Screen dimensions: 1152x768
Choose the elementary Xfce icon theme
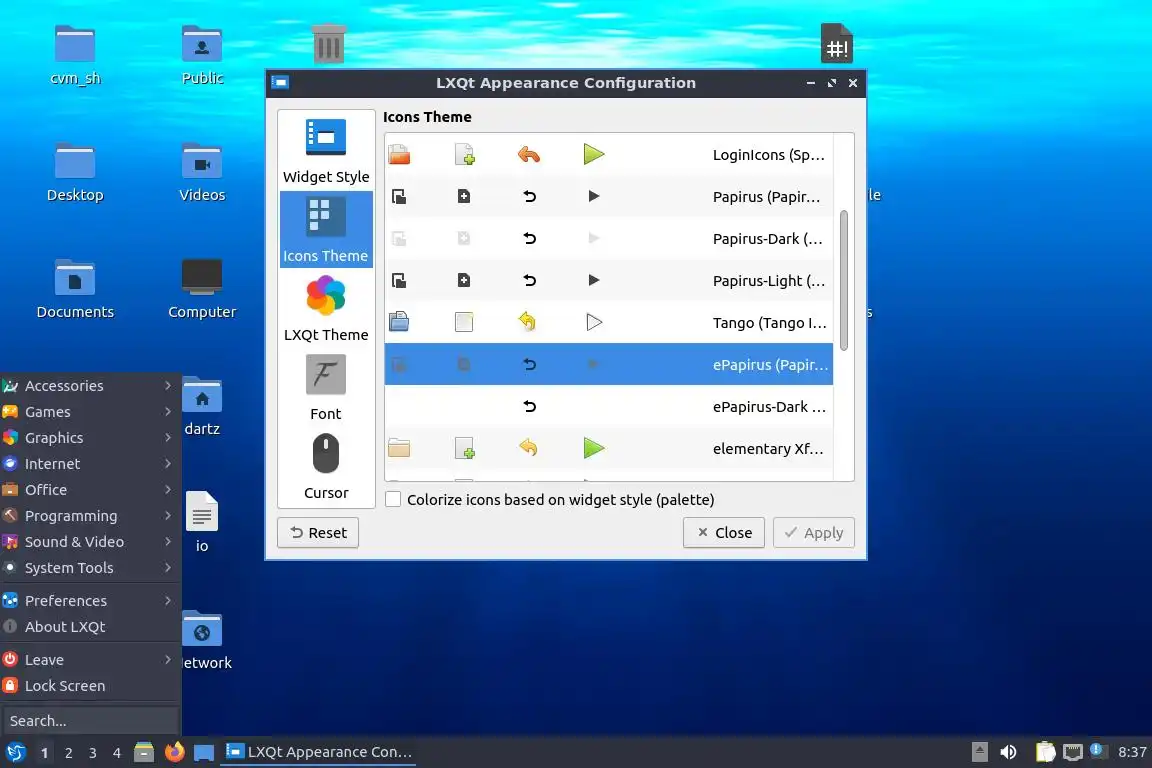608,448
